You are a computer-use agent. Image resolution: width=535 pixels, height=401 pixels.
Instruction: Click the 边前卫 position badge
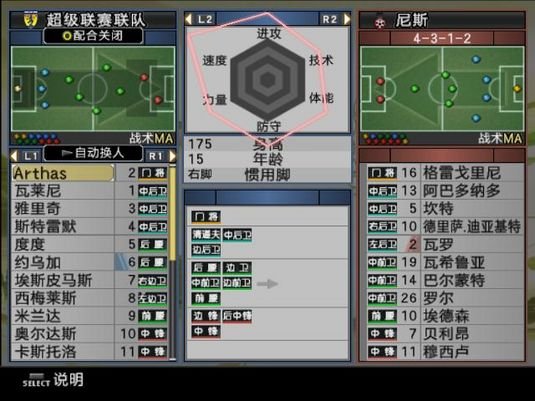[x=237, y=283]
